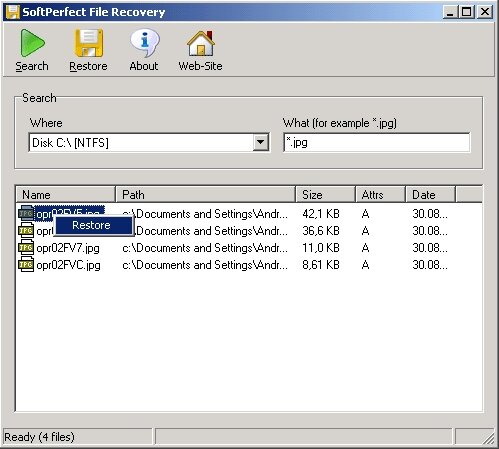Select the JPG icon of opr02FV7.jpg
Image resolution: width=499 pixels, height=449 pixels.
(26, 248)
